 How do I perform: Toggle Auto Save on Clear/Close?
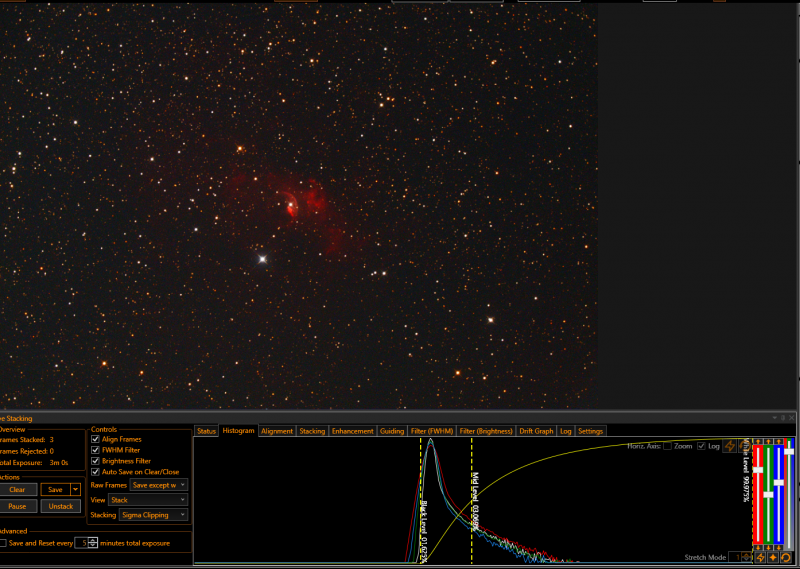coord(95,472)
